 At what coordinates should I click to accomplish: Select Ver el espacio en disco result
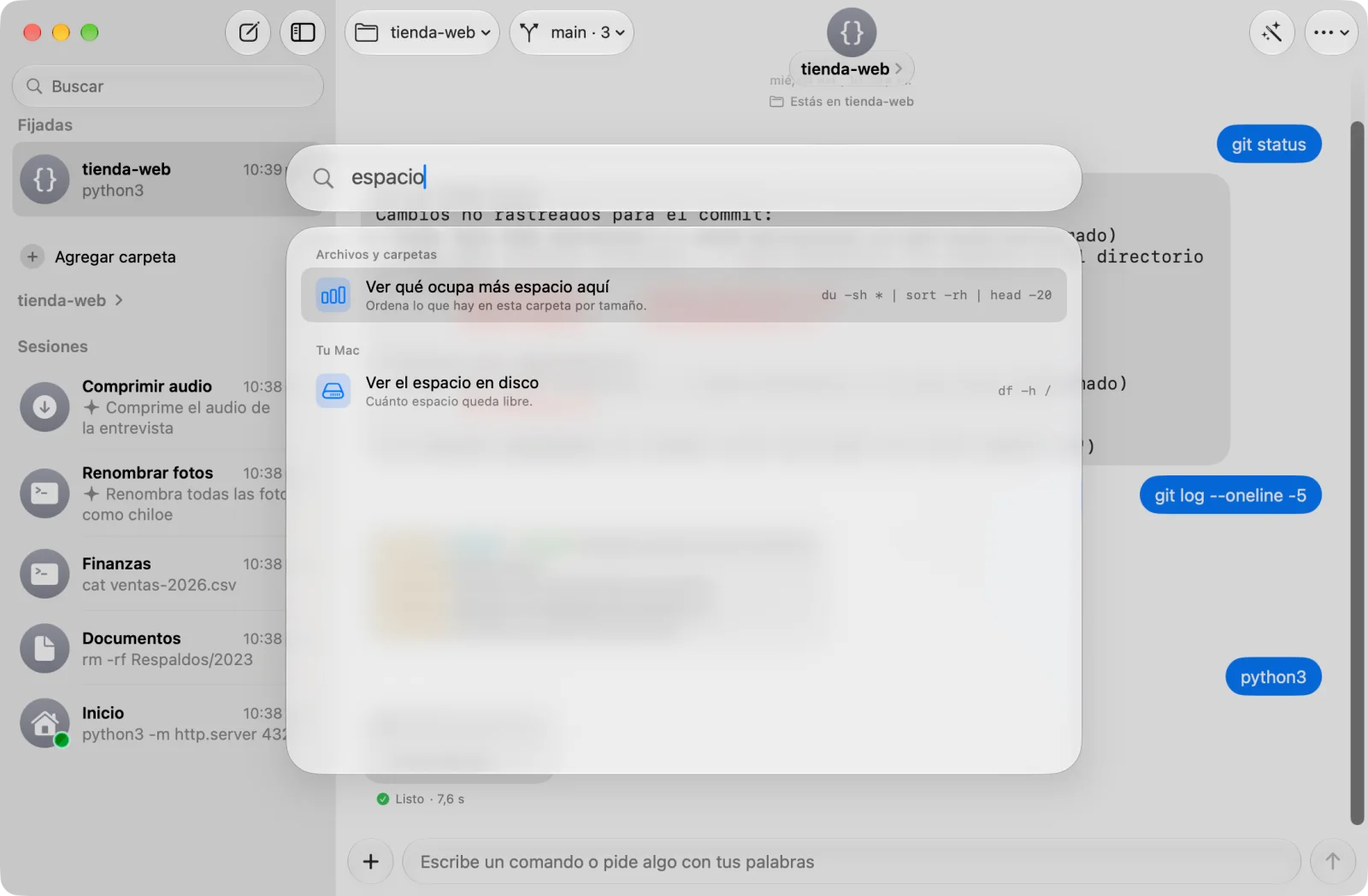[x=684, y=391]
